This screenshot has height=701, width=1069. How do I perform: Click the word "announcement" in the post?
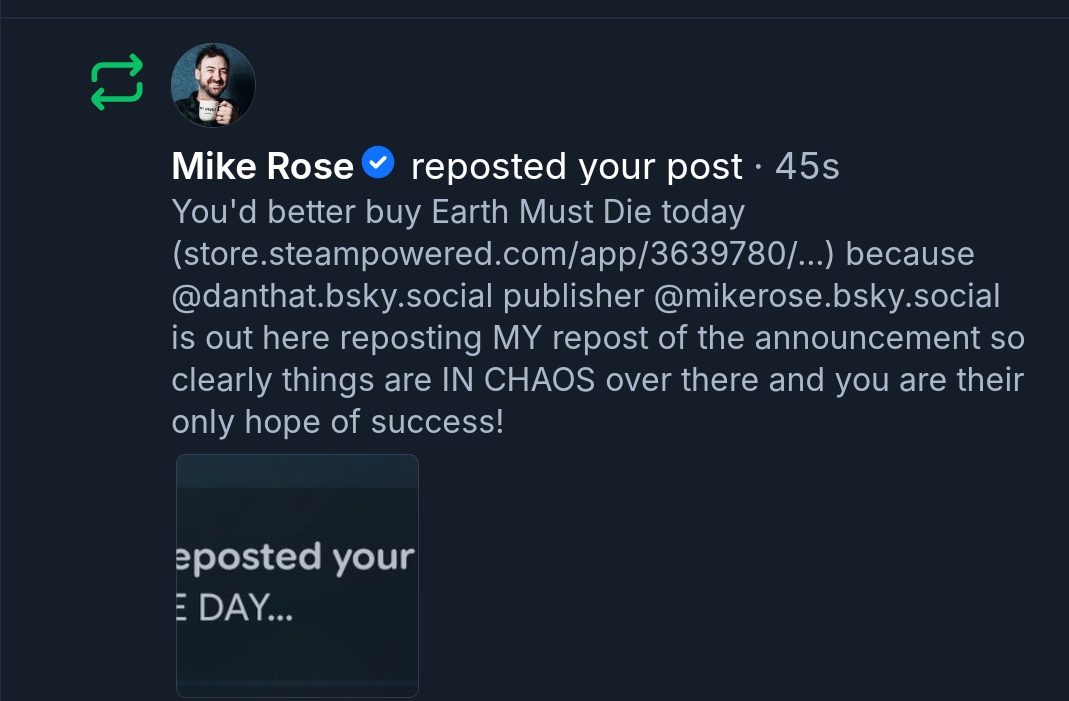[x=868, y=338]
